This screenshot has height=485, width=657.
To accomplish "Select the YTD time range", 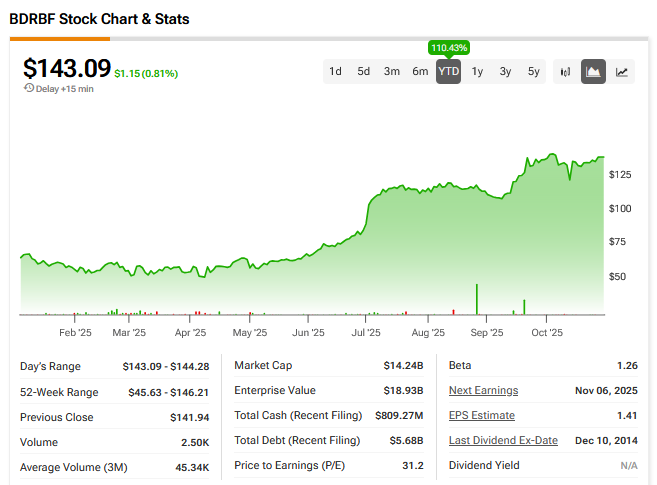I will pos(449,72).
